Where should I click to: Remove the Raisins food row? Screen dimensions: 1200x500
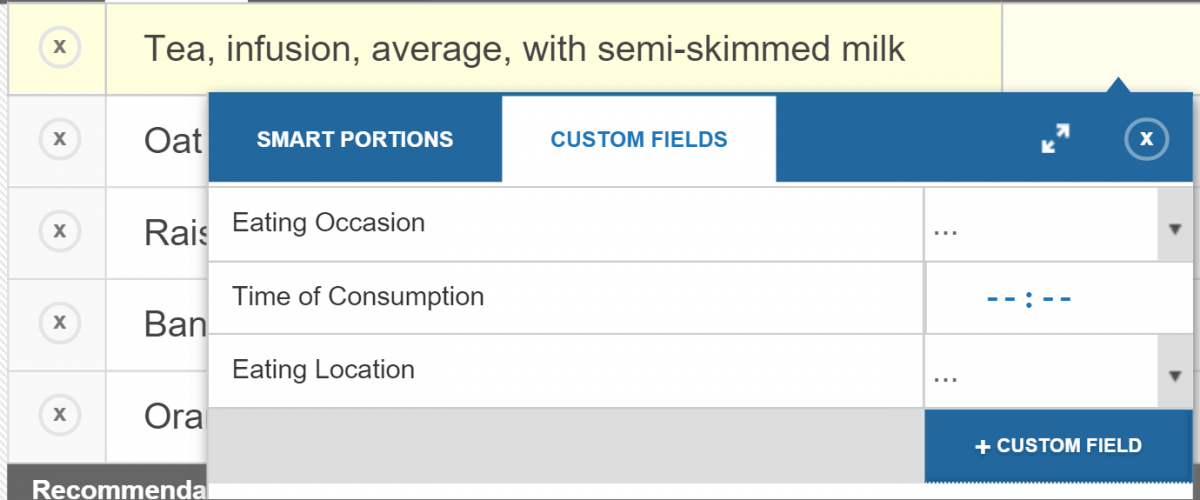[59, 231]
